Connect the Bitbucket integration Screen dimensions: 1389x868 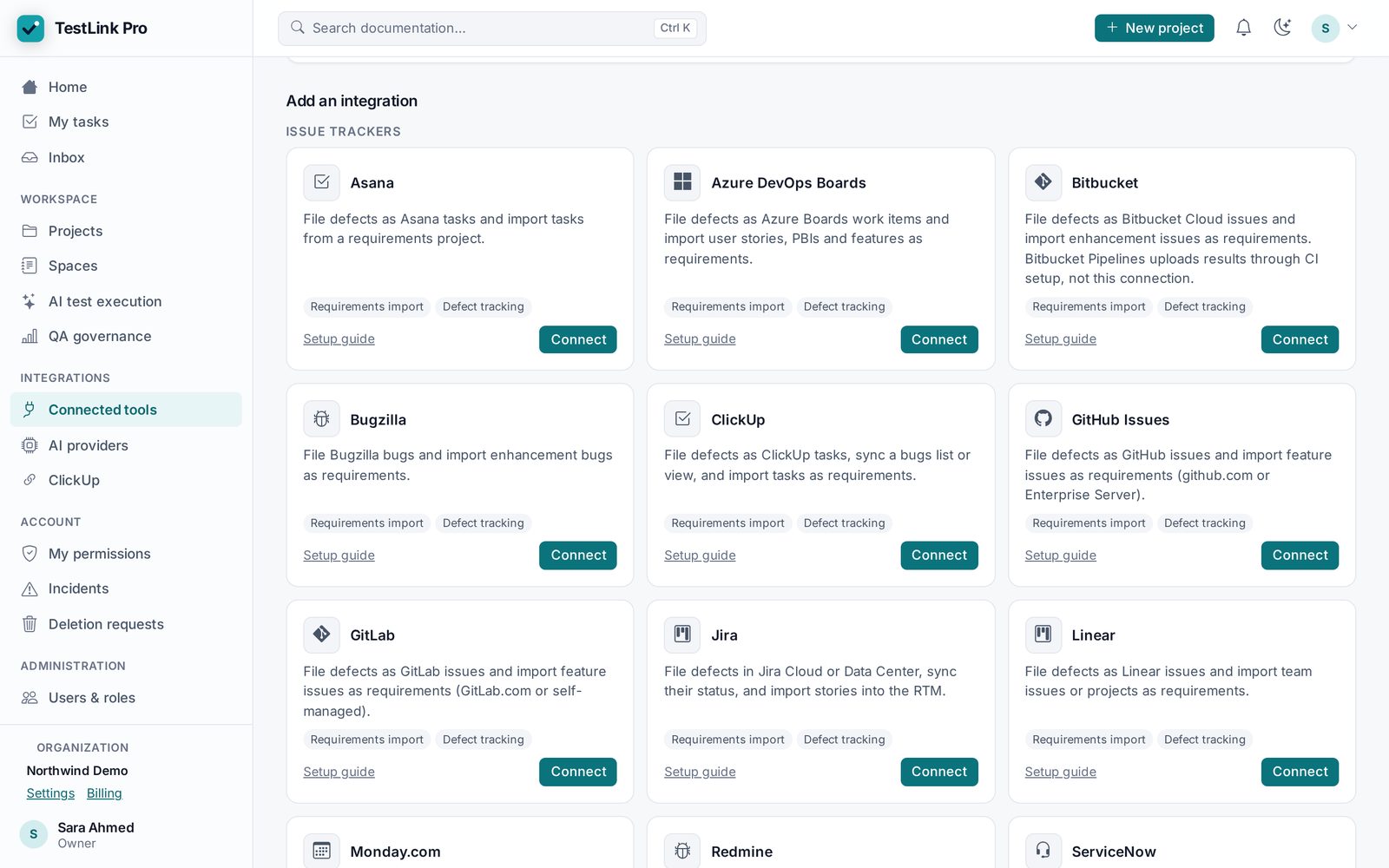[1300, 339]
